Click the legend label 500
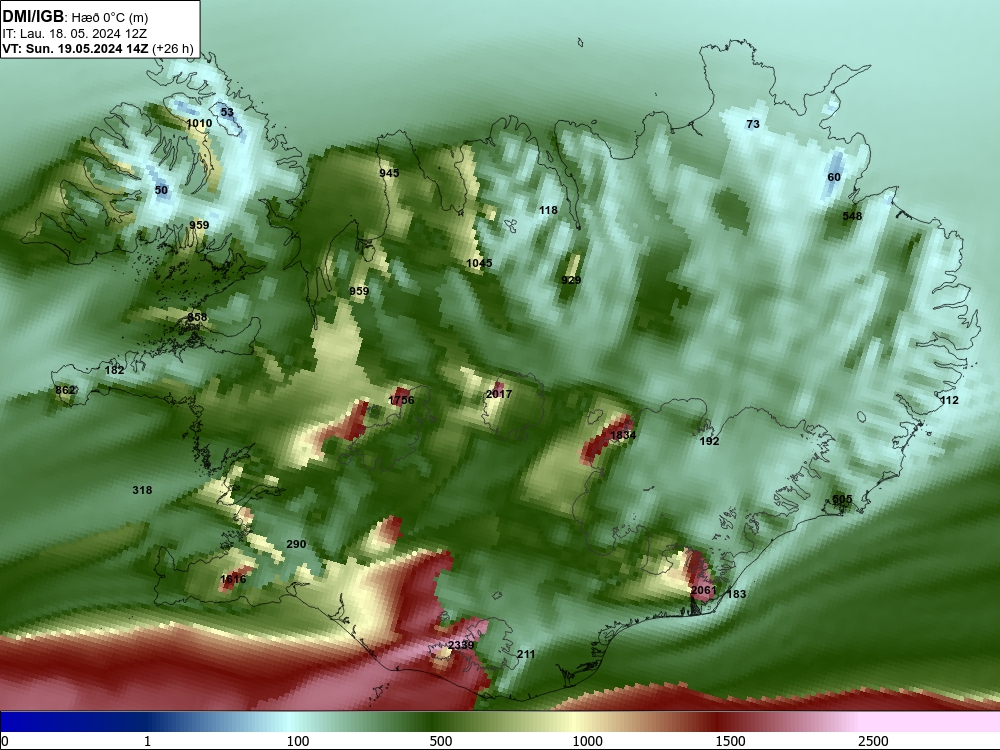Viewport: 1000px width, 750px height. (441, 741)
